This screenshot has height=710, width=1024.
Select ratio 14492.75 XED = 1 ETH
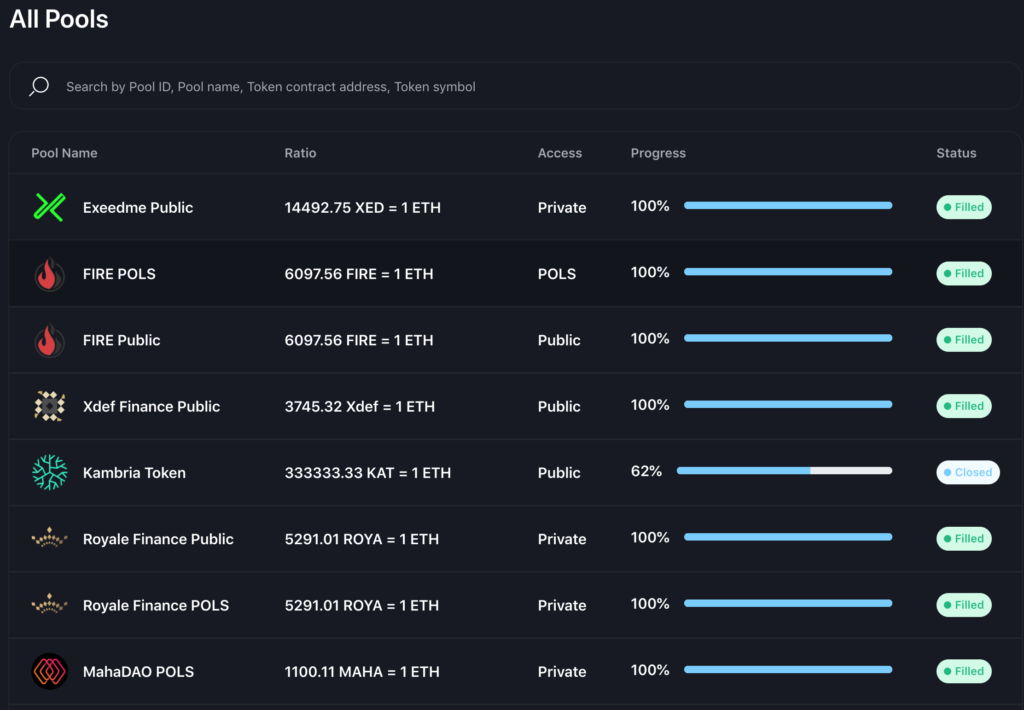coord(362,208)
